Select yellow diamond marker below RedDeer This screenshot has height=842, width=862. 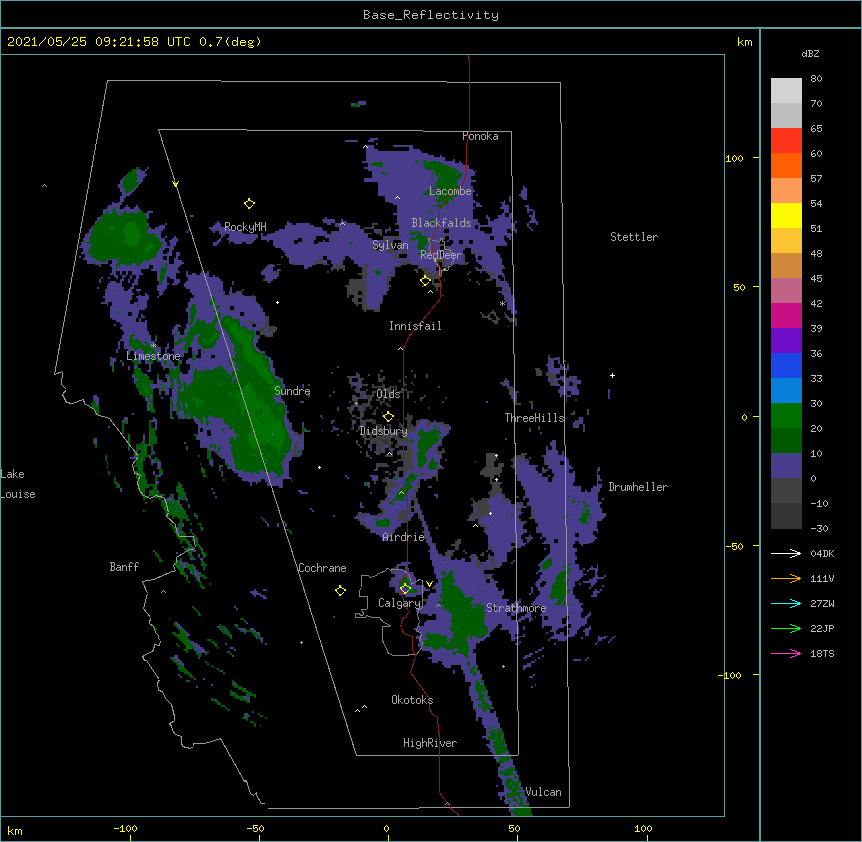[425, 281]
